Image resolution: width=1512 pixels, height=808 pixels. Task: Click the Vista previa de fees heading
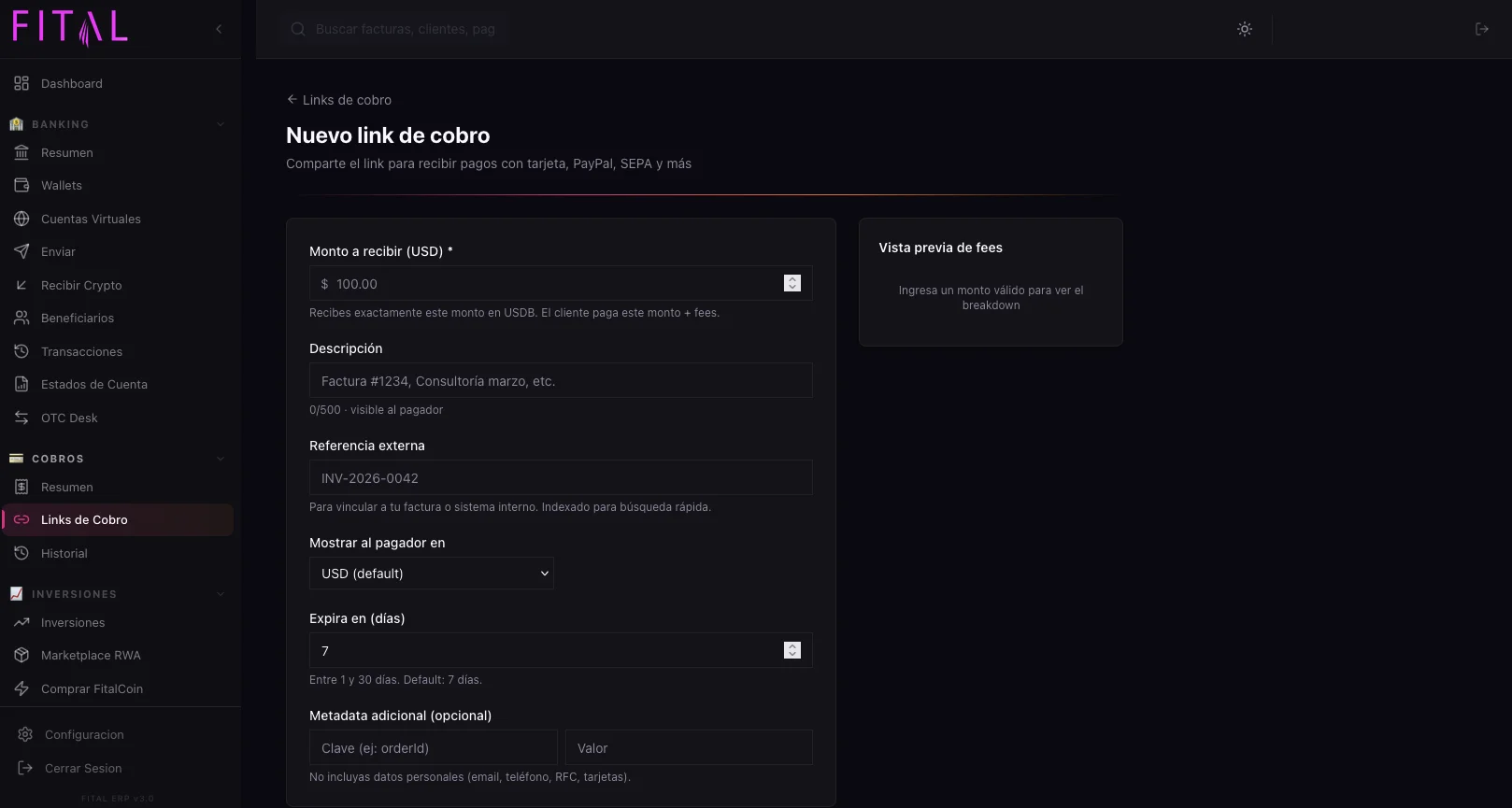(x=940, y=248)
